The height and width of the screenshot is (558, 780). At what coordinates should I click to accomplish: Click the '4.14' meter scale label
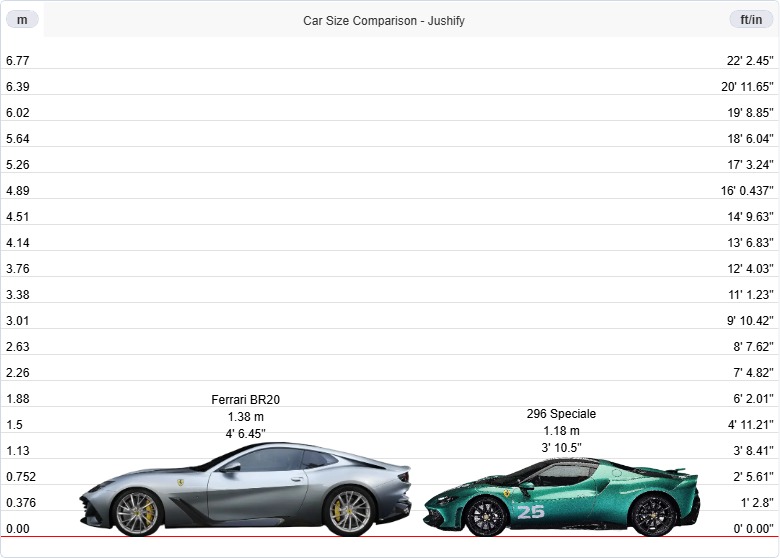click(18, 243)
